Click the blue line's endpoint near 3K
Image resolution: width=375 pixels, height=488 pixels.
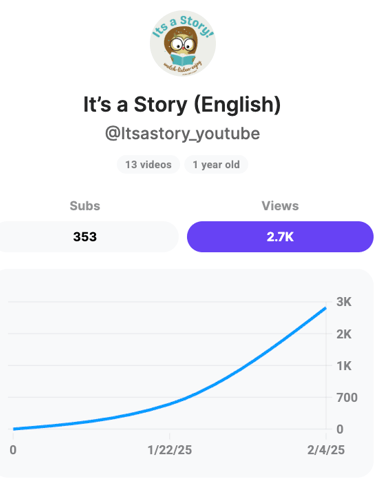[x=325, y=308]
